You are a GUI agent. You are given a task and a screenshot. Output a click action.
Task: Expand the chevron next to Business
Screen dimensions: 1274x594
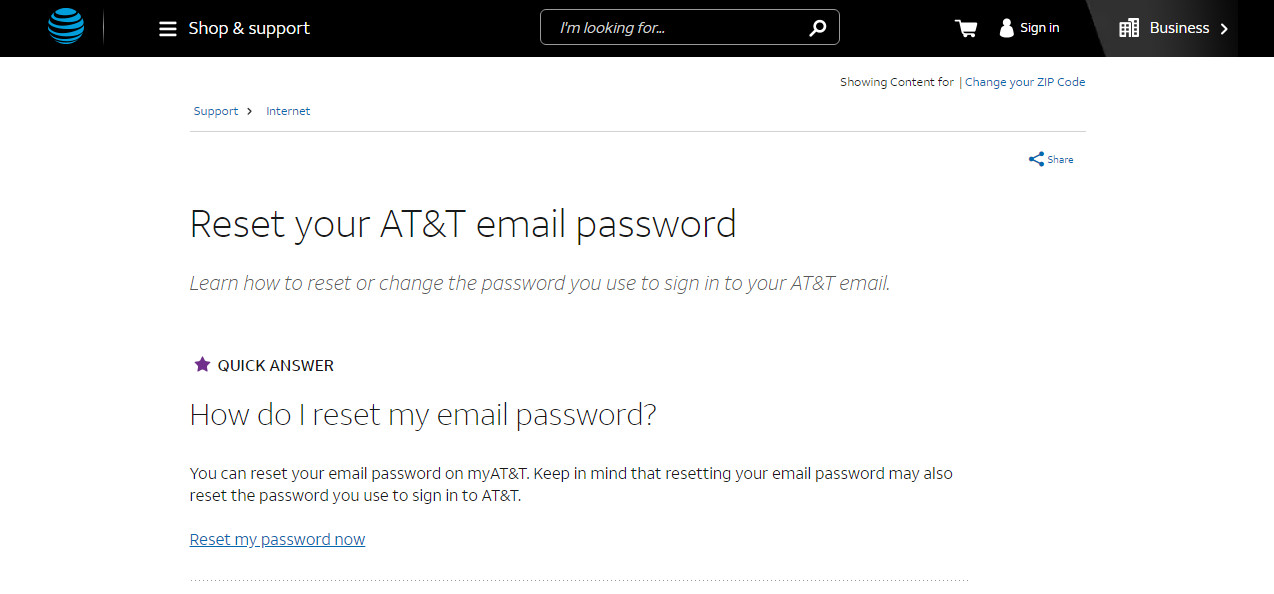coord(1225,28)
